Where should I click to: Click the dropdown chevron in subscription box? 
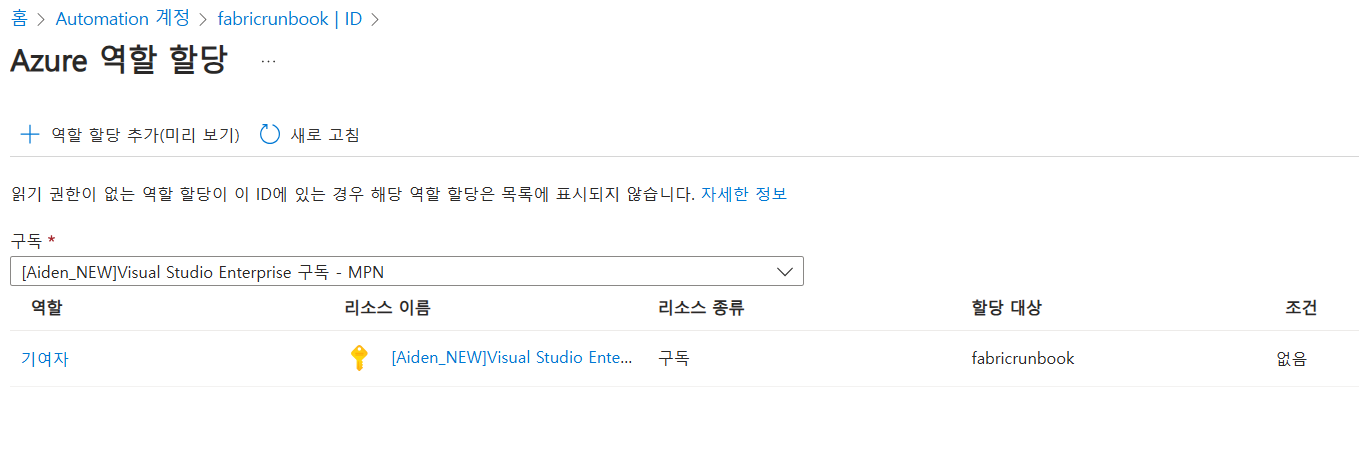[785, 271]
